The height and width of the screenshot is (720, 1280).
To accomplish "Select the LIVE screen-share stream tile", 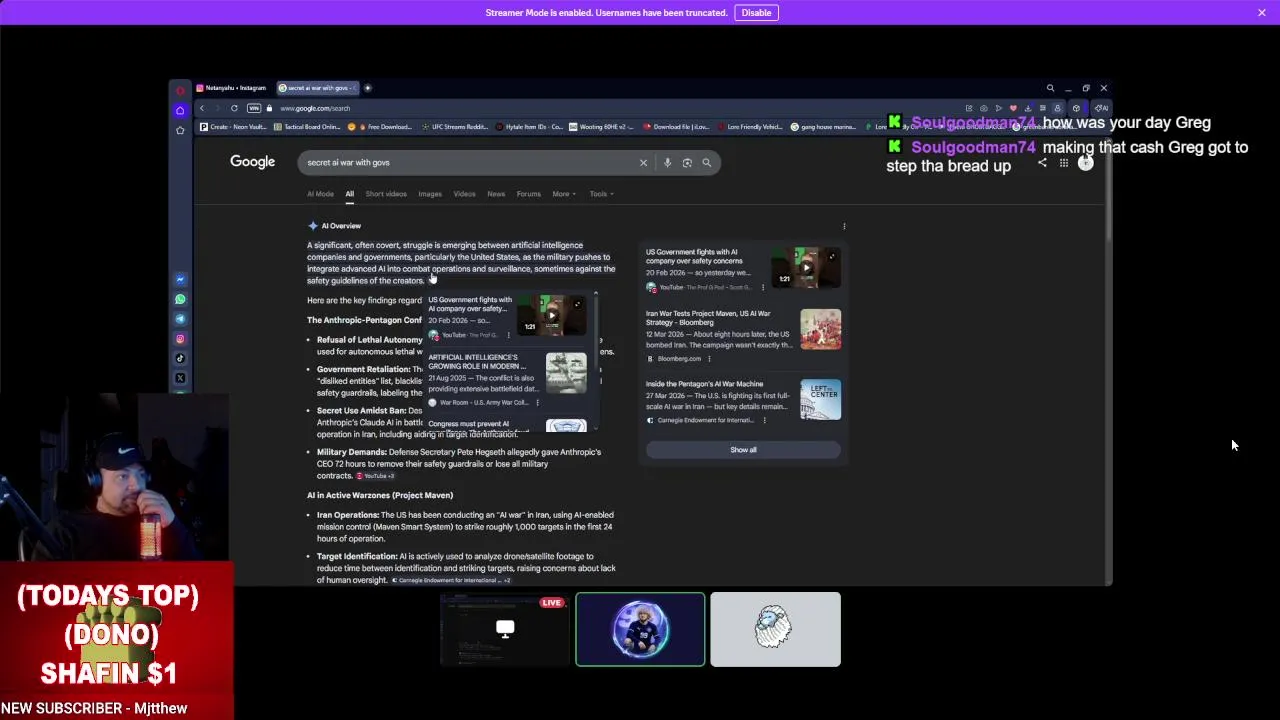I will pyautogui.click(x=505, y=629).
